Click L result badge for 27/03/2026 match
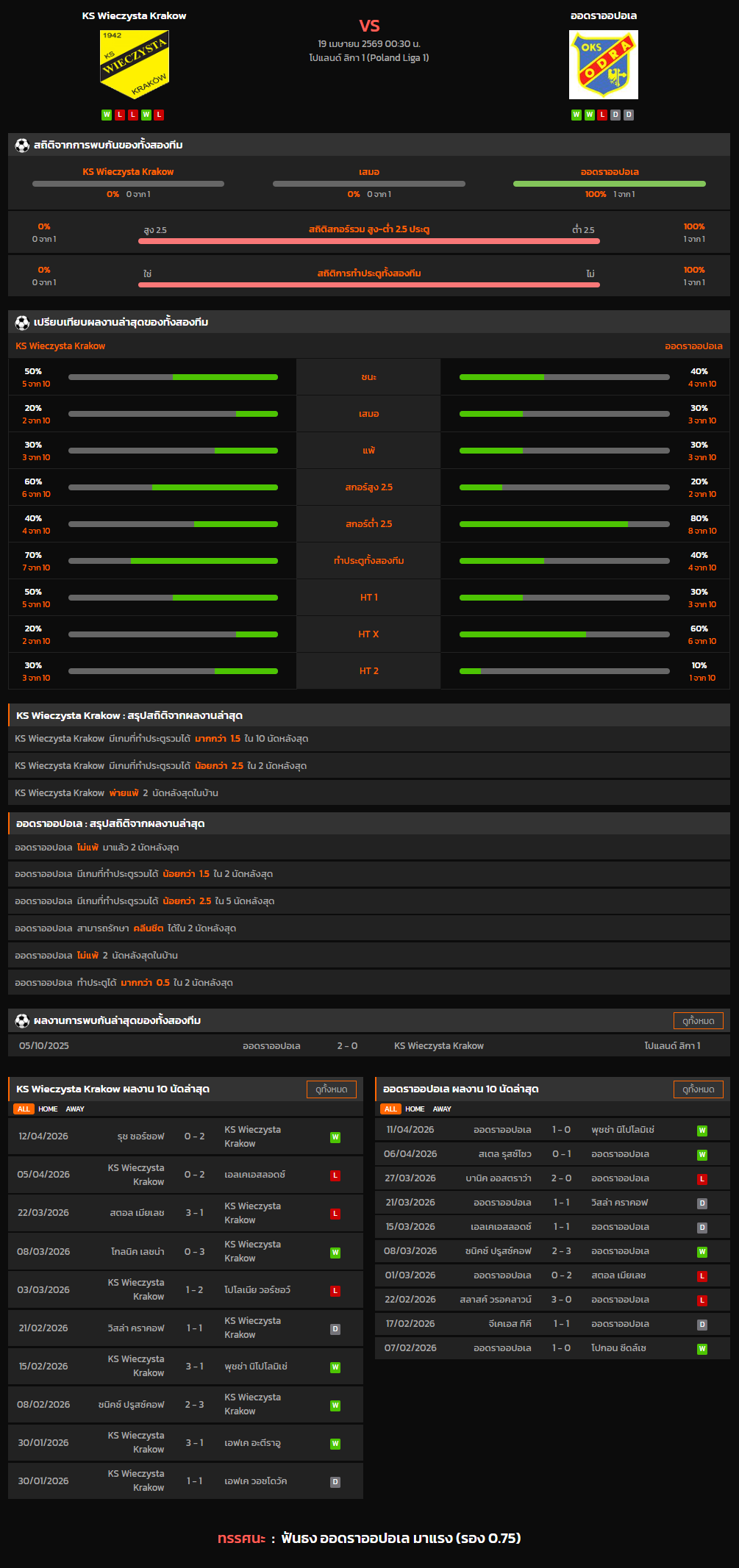This screenshot has height=1568, width=739. click(x=702, y=1179)
